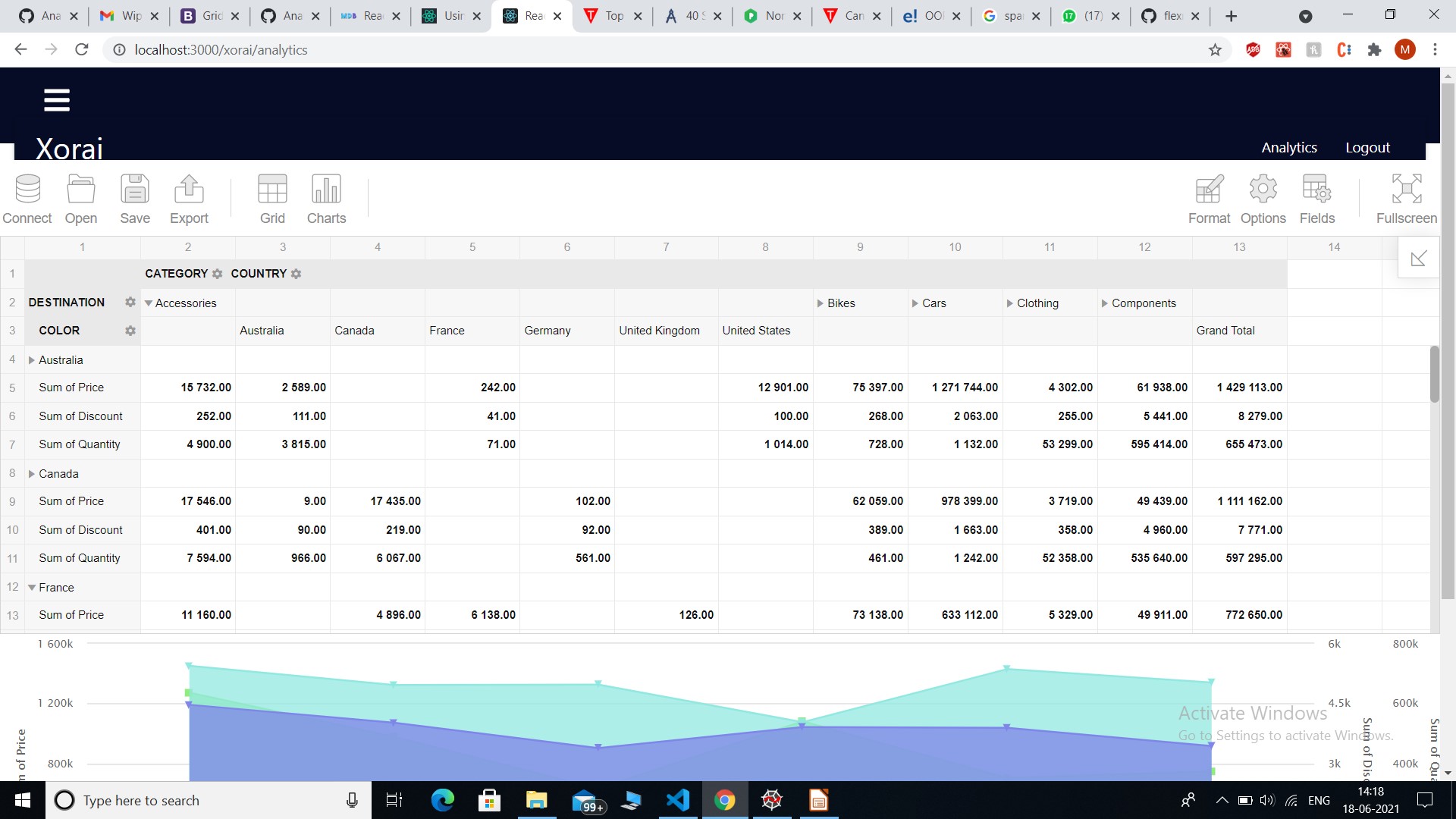Collapse the Accessories category

(149, 303)
